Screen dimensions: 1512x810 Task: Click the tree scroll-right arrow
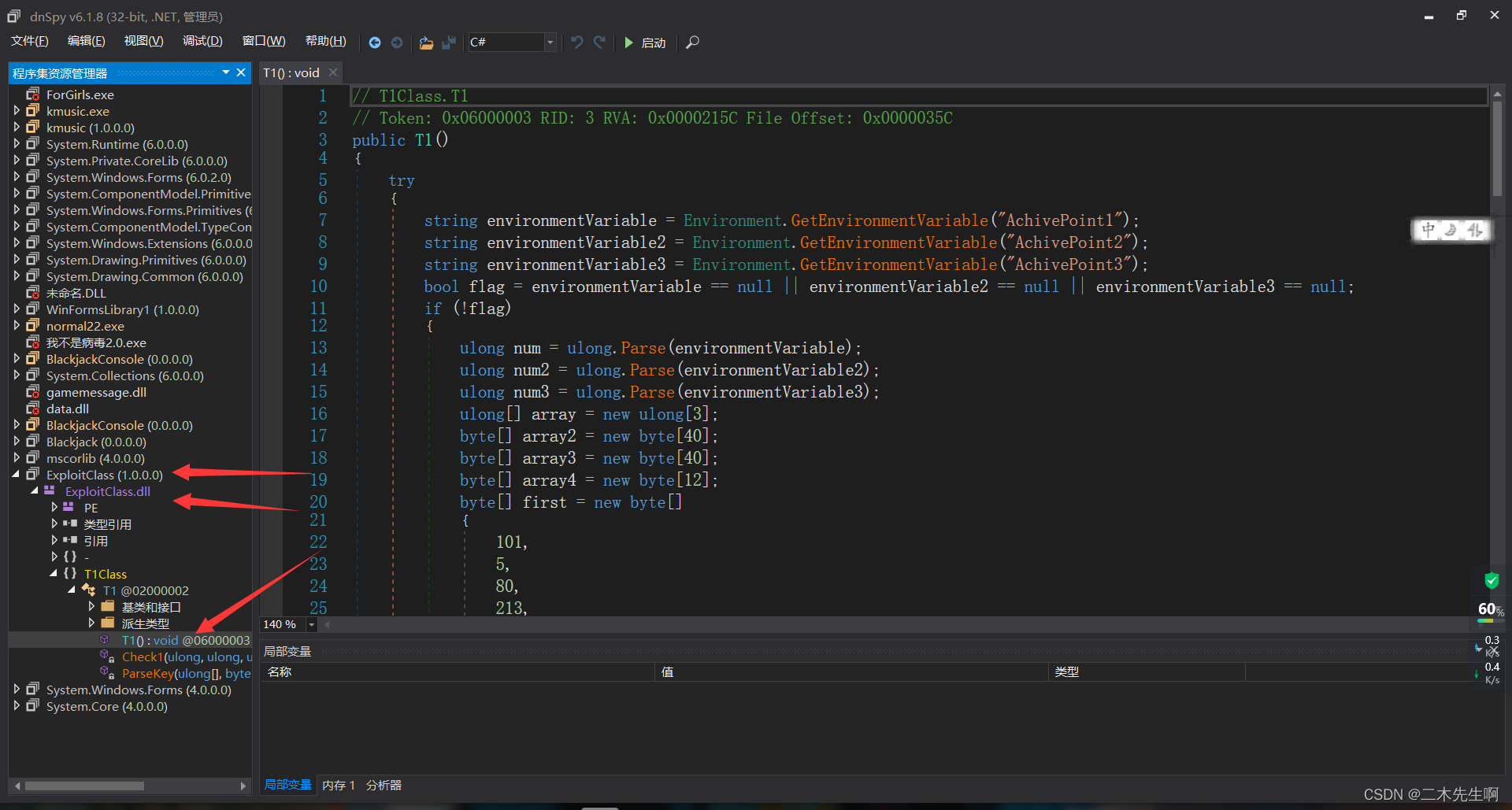(243, 786)
